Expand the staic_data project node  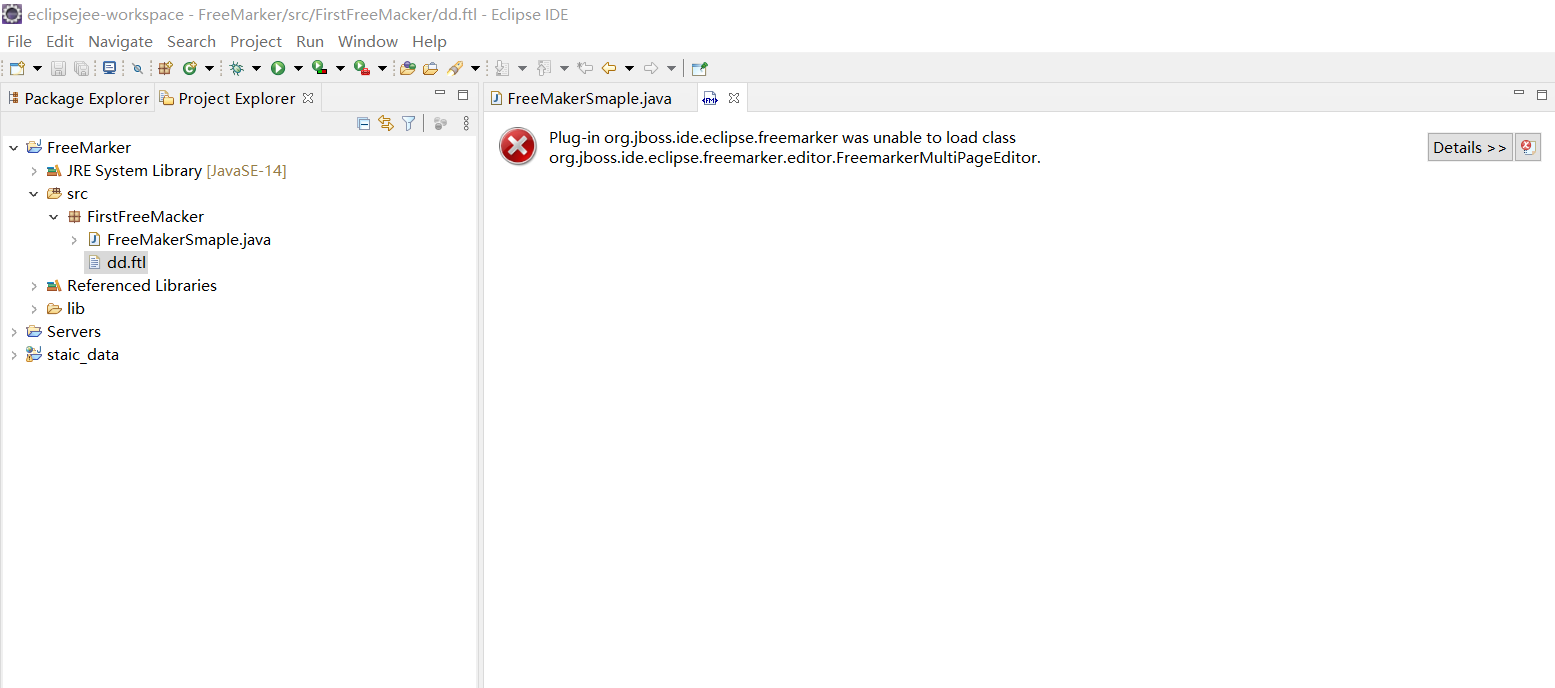click(13, 355)
